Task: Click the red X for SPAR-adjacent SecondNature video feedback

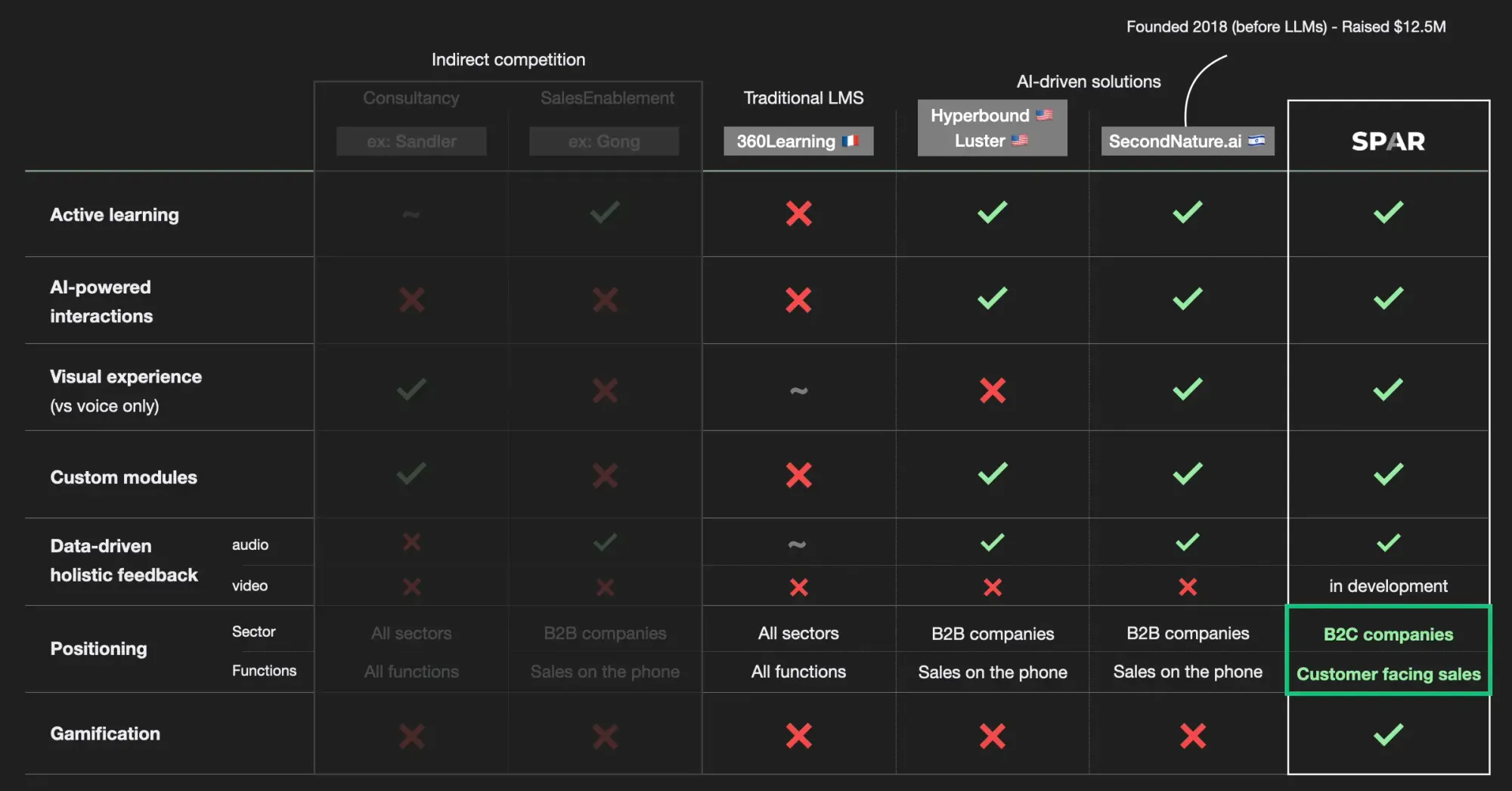Action: point(1187,586)
